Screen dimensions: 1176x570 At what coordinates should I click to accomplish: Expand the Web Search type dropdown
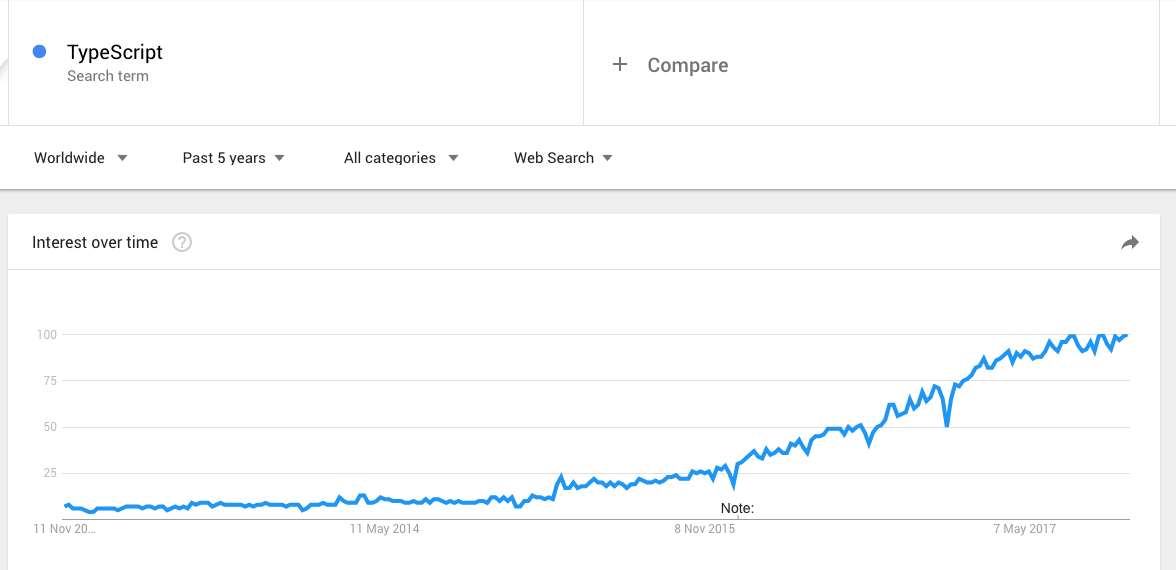pos(562,158)
